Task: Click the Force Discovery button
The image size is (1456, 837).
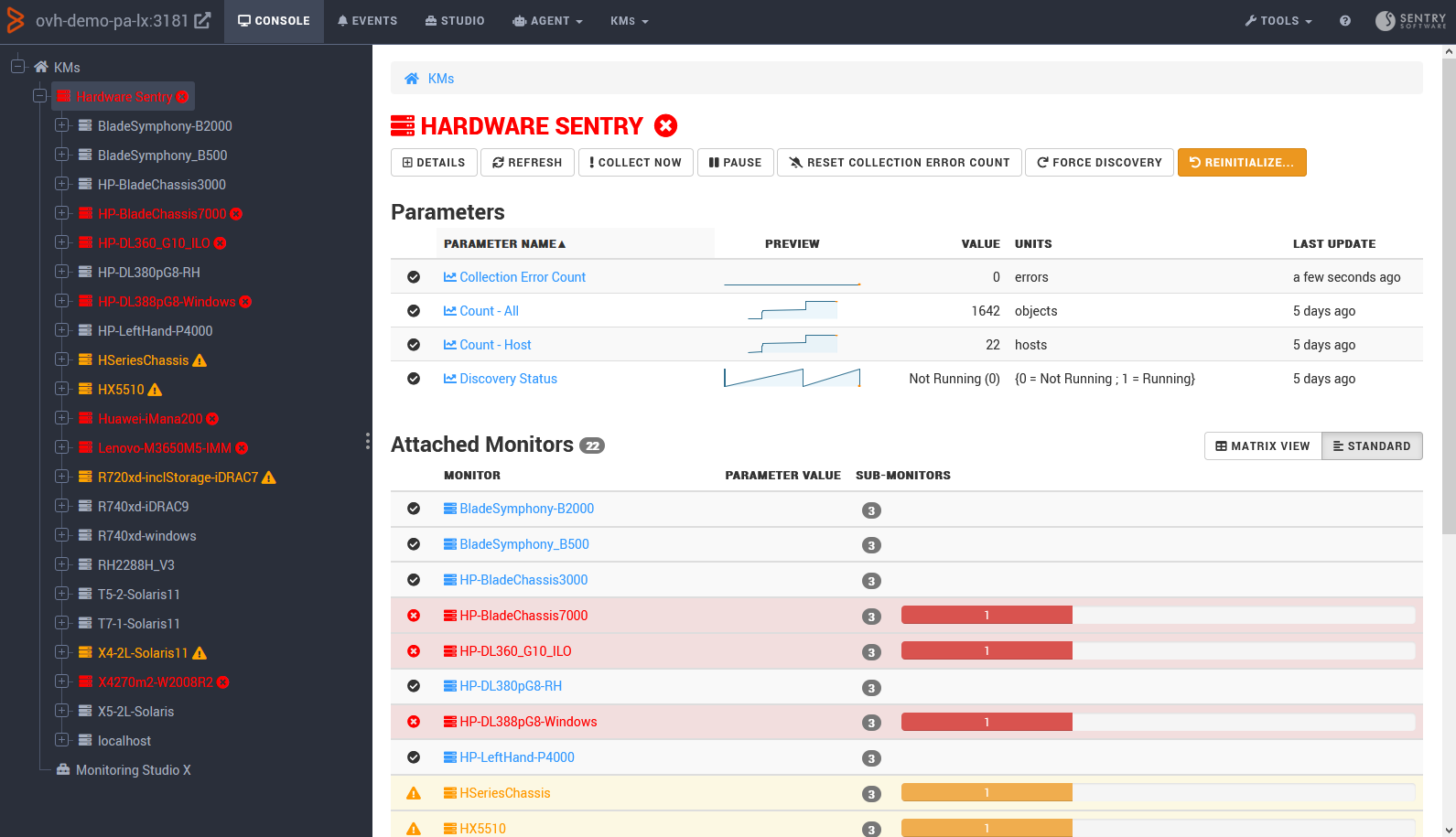Action: click(1099, 163)
